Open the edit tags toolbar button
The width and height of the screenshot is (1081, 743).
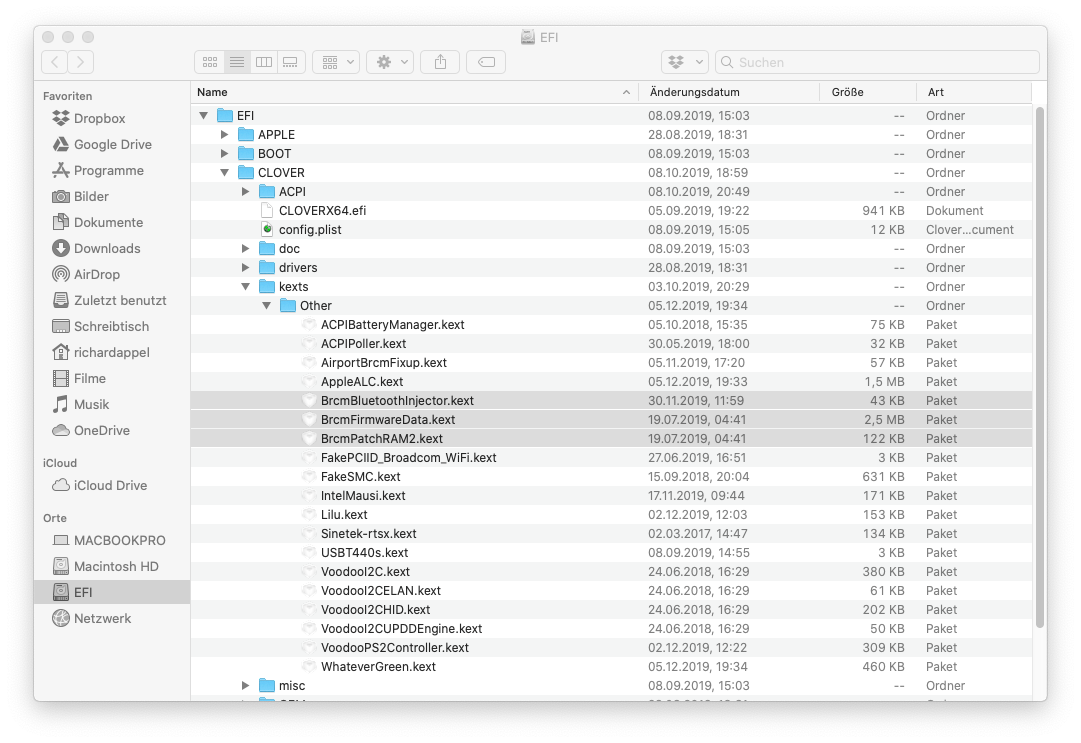pyautogui.click(x=486, y=62)
